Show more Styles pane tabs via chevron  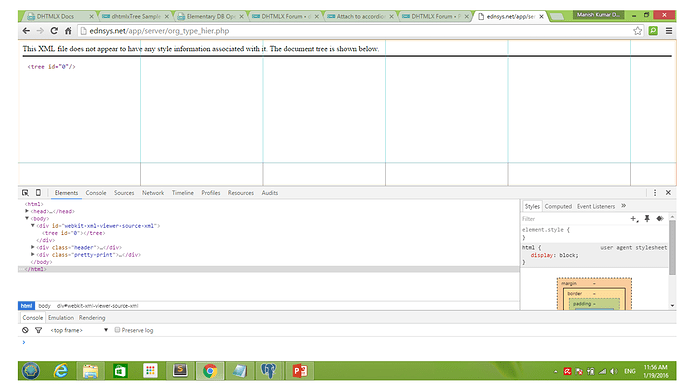624,206
